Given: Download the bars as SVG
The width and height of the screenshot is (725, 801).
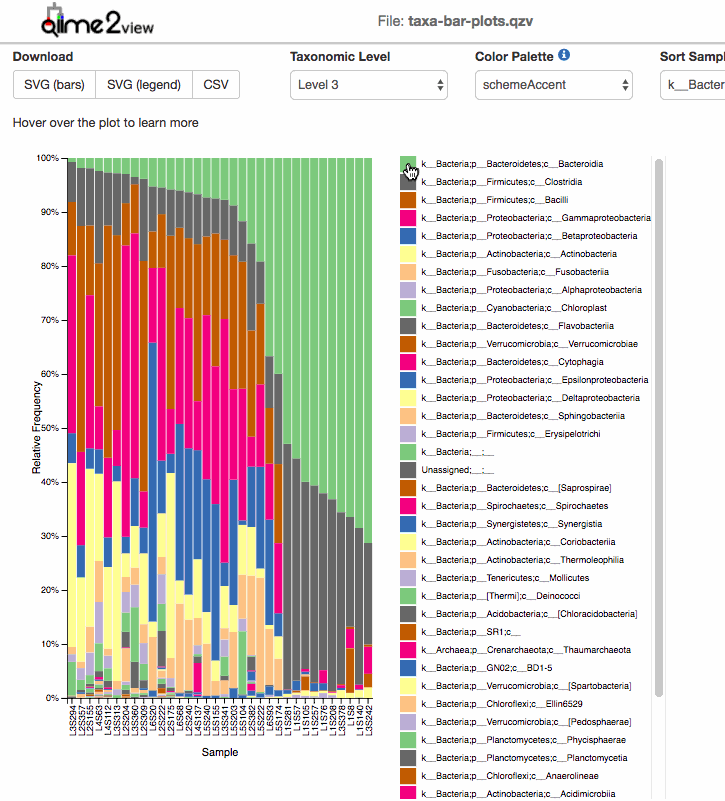Looking at the screenshot, I should pyautogui.click(x=54, y=85).
